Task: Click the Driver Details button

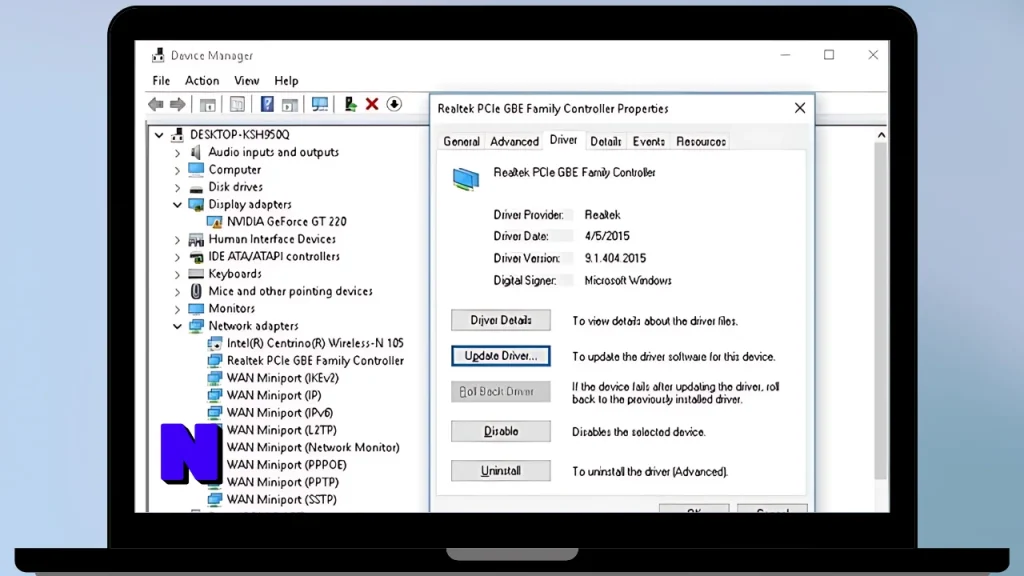Action: coord(501,320)
